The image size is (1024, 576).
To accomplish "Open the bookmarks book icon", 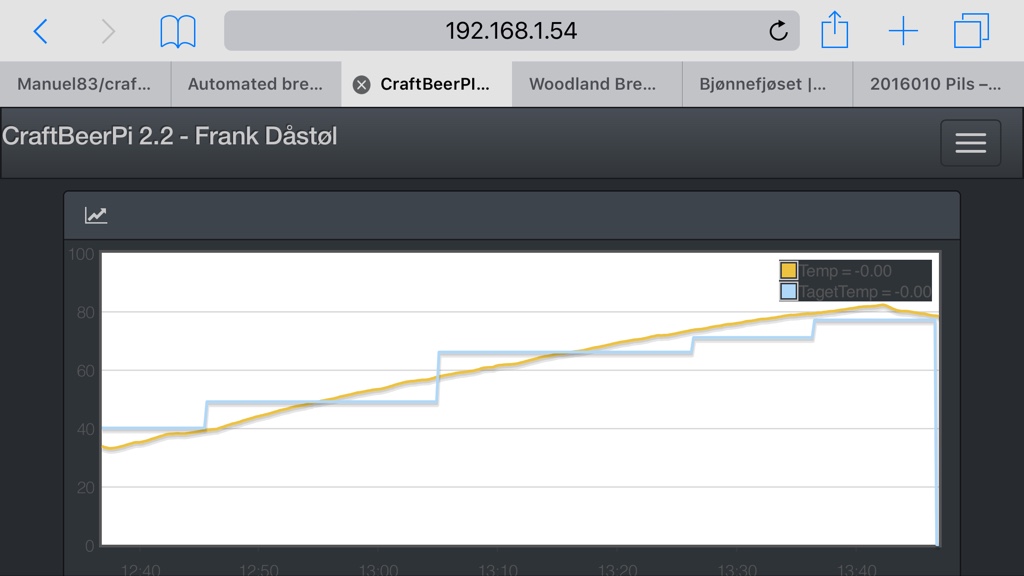I will pos(178,32).
